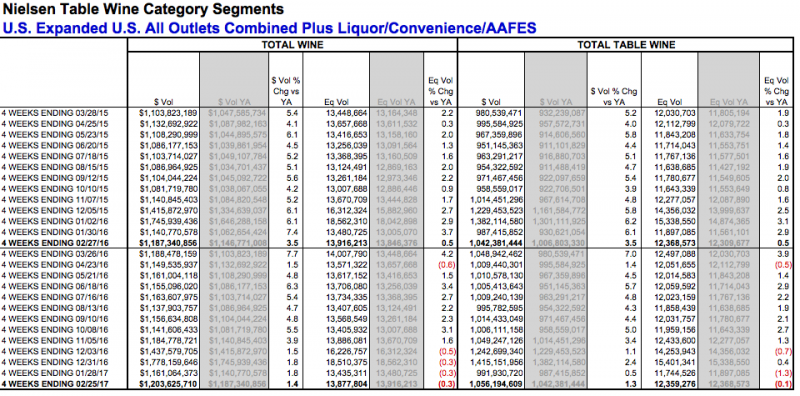This screenshot has height=396, width=800.
Task: Click red '(0.1)' value in the 02/25/17 row
Action: [x=784, y=384]
